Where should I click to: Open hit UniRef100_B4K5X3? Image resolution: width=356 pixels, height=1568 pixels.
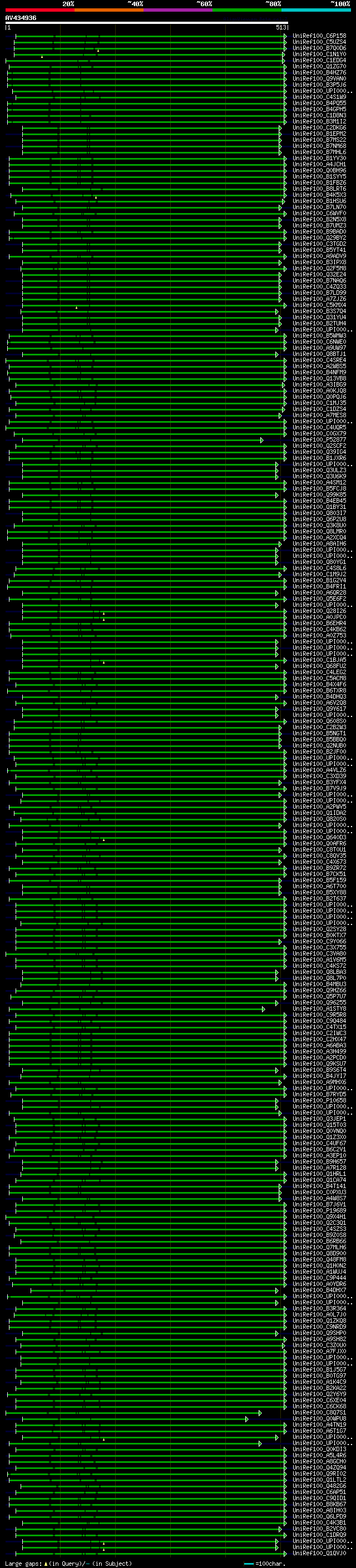319,195
